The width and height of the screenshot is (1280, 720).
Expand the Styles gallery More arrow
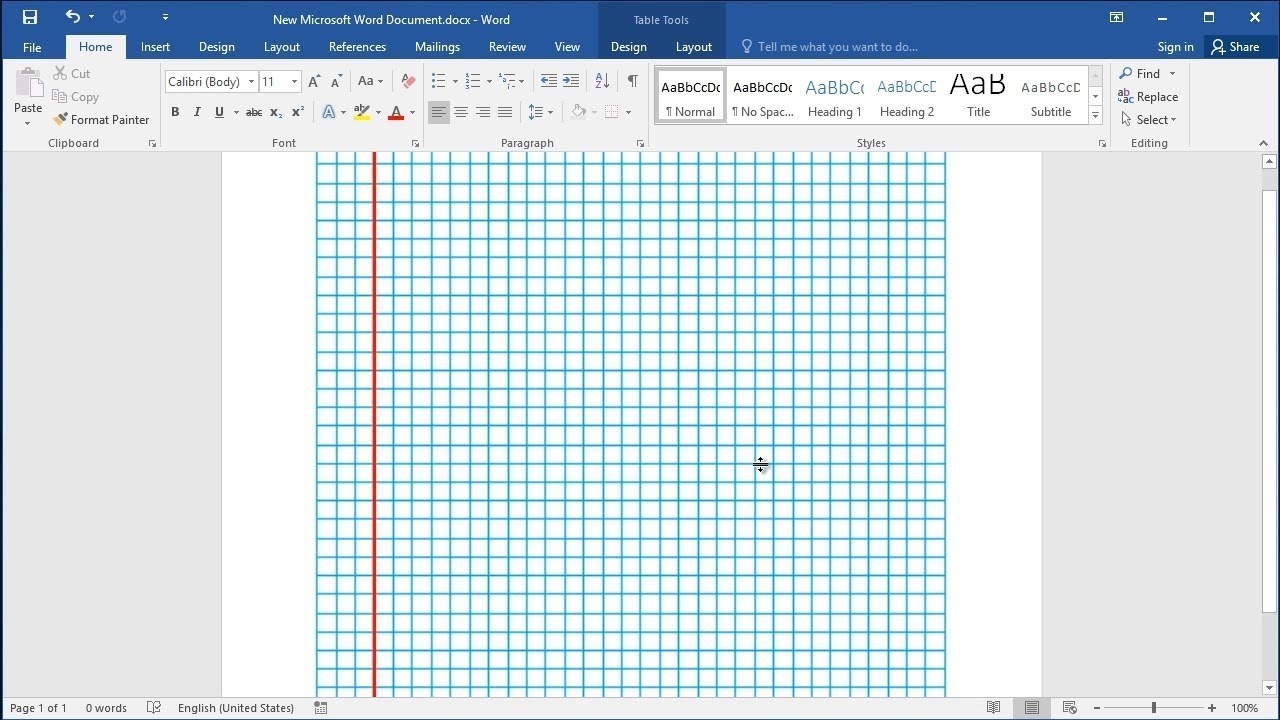coord(1095,116)
